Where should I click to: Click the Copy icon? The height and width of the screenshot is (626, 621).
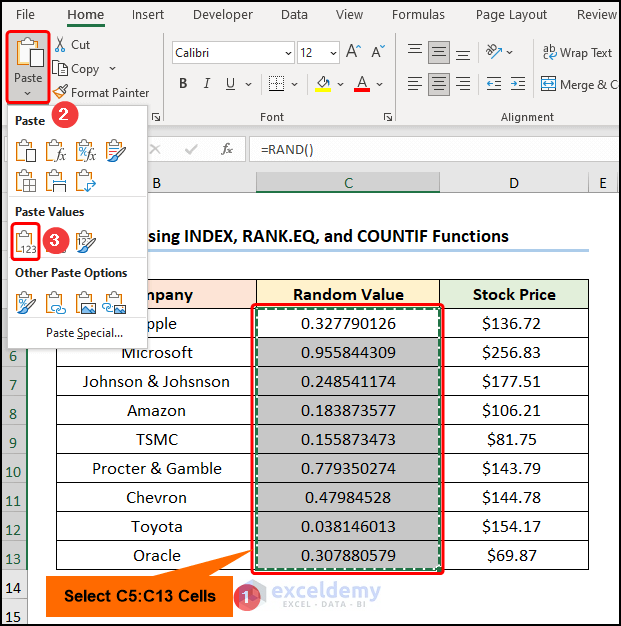(60, 69)
